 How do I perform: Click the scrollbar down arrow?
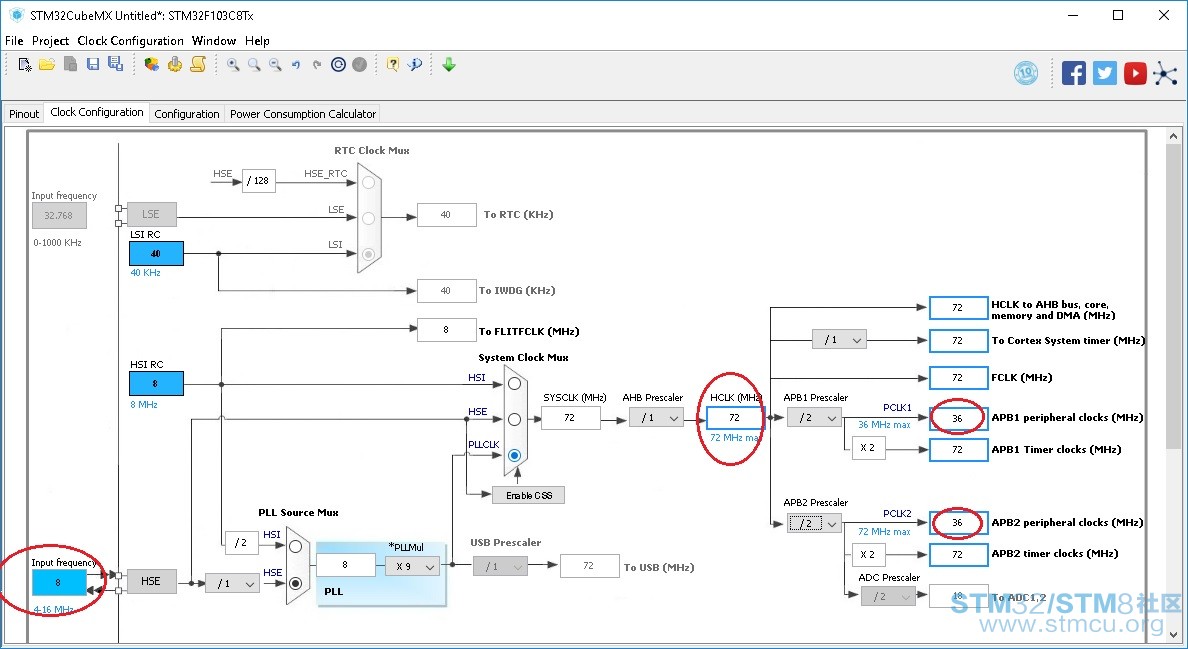point(1173,635)
